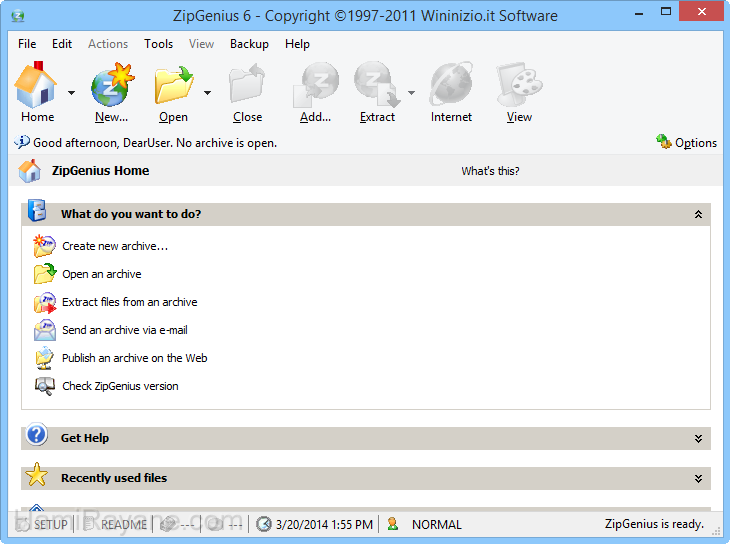This screenshot has width=730, height=544.
Task: Open the Backup menu
Action: coord(249,44)
